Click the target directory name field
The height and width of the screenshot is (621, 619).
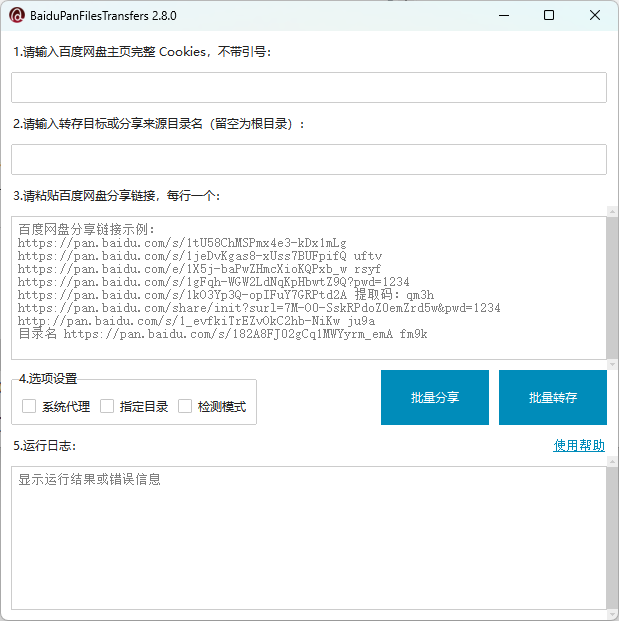309,160
